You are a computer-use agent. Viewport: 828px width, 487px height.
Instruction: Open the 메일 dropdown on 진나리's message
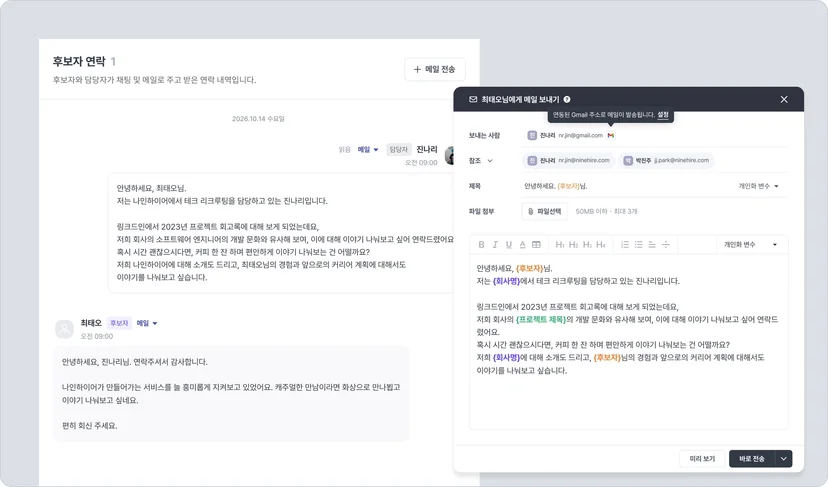coord(368,149)
